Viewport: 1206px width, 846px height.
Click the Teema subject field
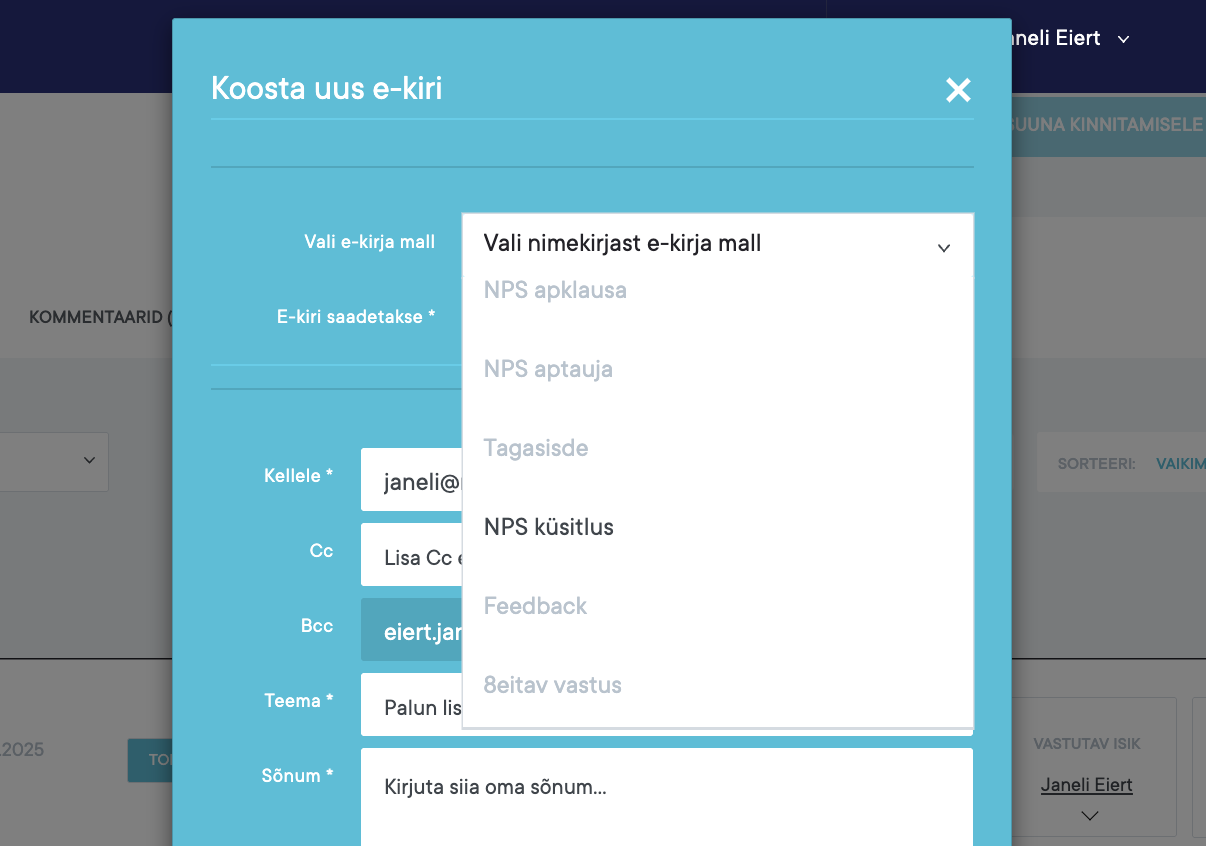(x=411, y=706)
